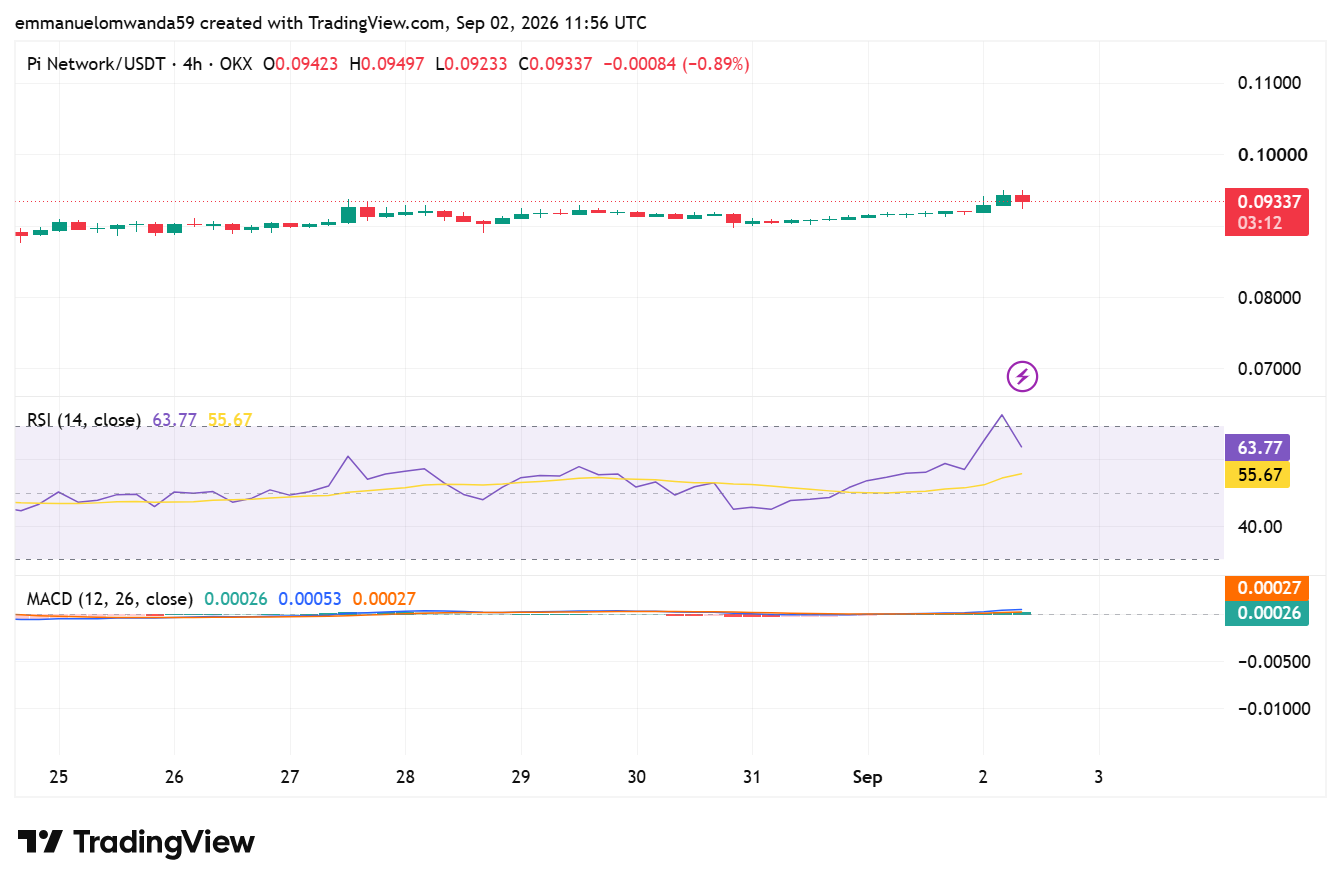1341x887 pixels.
Task: Click the RSI (14, close) indicator label
Action: click(x=84, y=420)
